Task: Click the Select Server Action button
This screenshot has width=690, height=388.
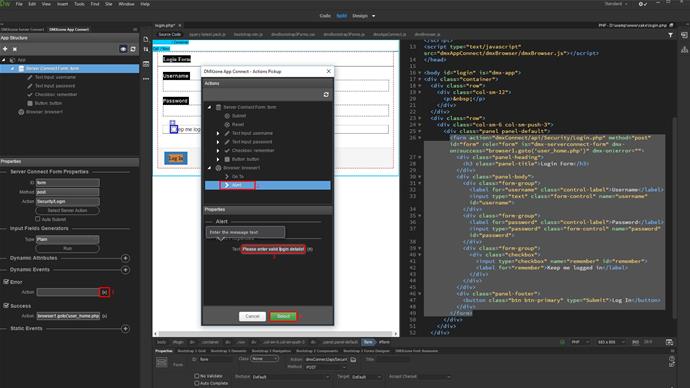Action: [x=67, y=210]
